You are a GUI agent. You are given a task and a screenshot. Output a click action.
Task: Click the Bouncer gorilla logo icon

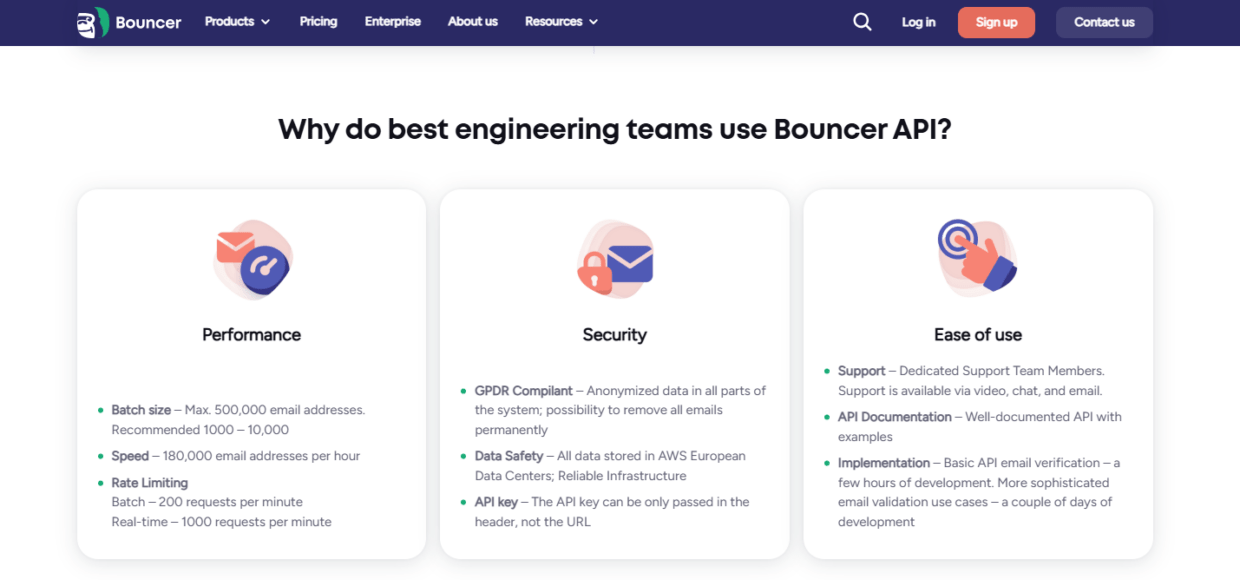(x=93, y=22)
